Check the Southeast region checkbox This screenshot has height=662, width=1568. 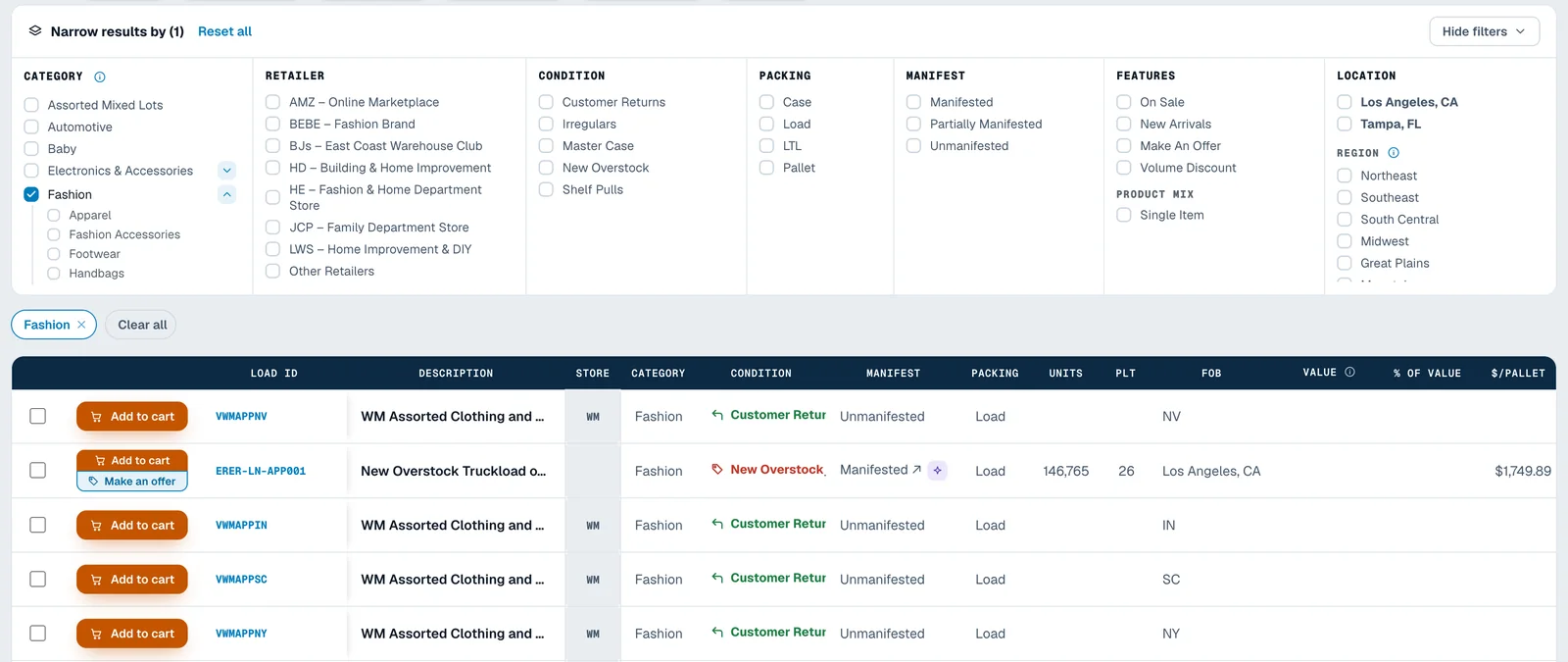pos(1345,197)
